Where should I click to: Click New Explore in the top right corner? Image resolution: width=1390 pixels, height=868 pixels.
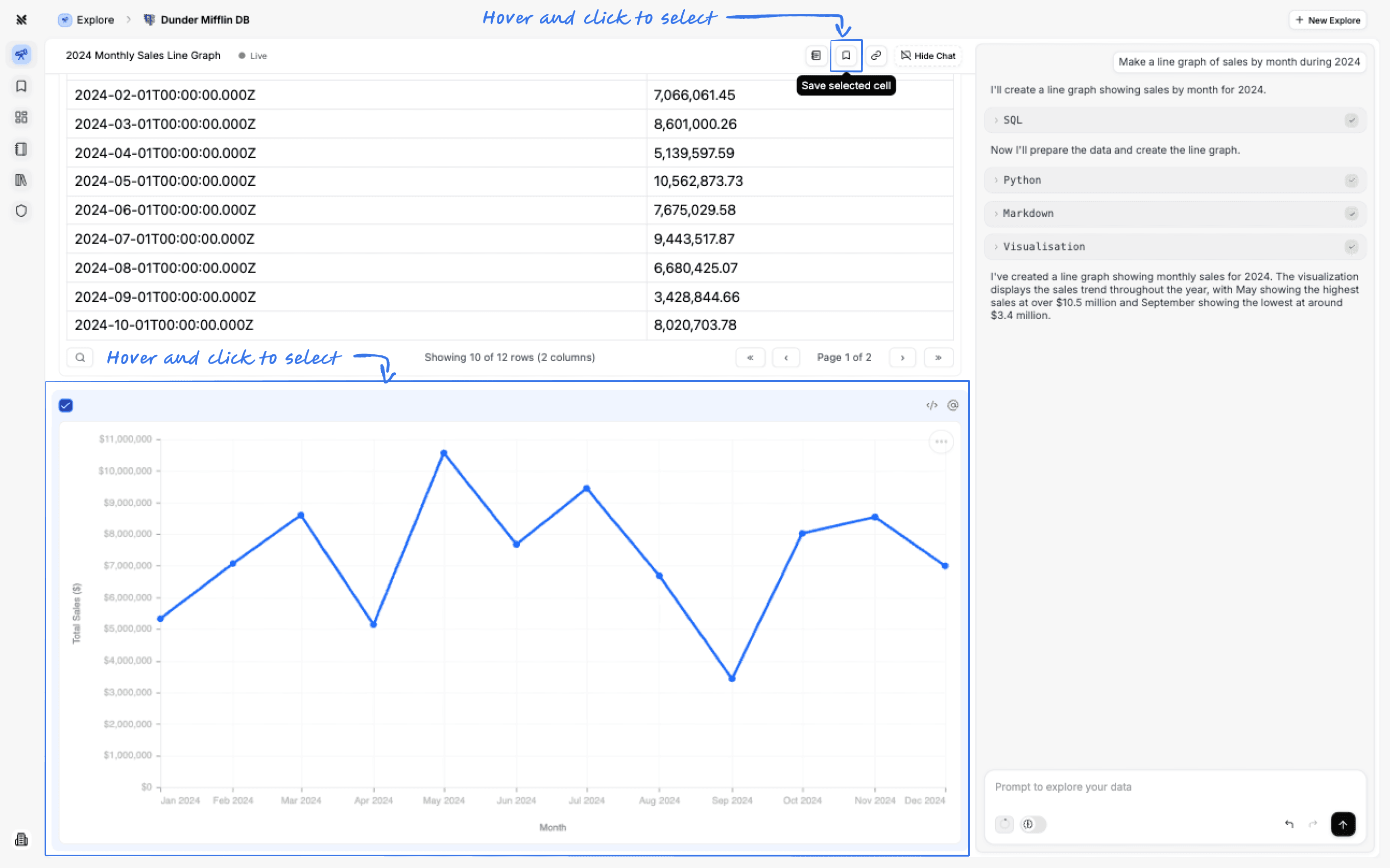click(1327, 19)
